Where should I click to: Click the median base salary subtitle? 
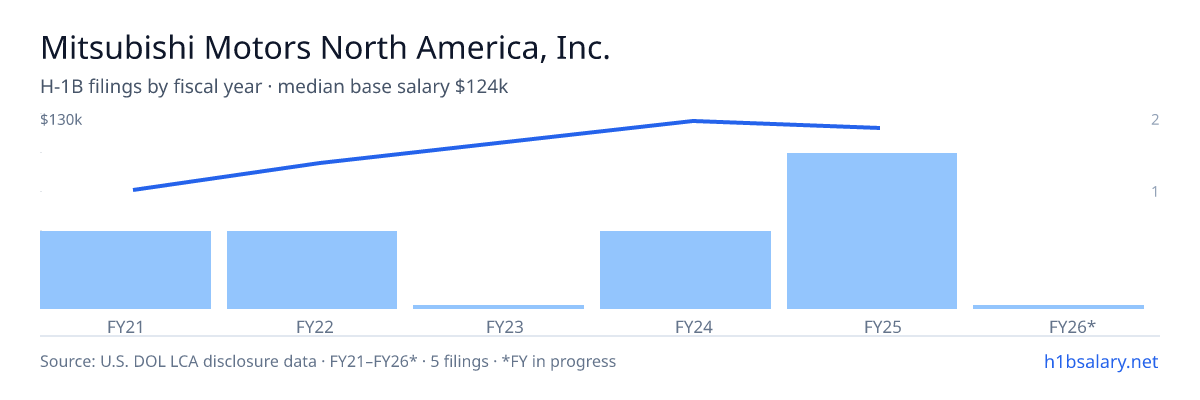(x=275, y=87)
